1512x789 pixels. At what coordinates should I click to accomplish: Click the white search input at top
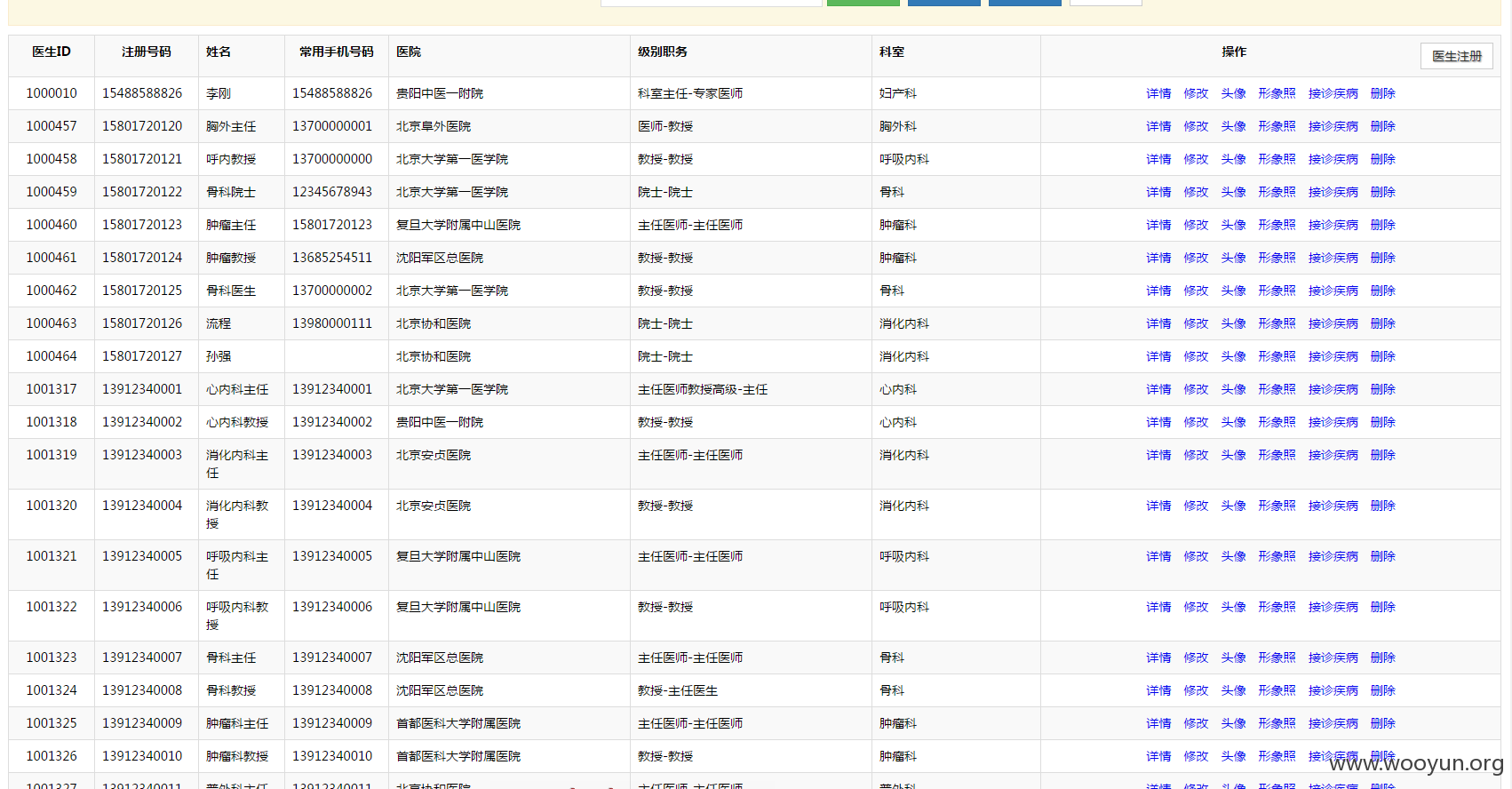tap(711, 3)
